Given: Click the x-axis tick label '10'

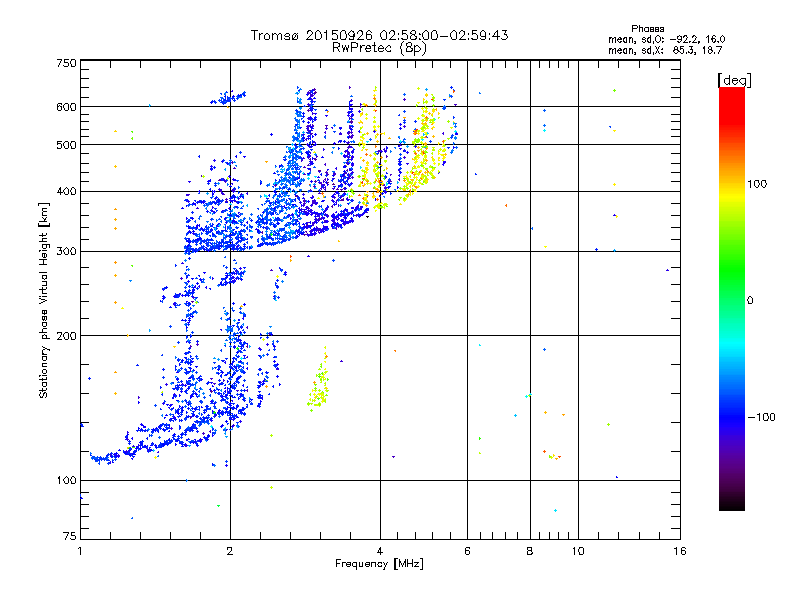Looking at the screenshot, I should tap(578, 551).
